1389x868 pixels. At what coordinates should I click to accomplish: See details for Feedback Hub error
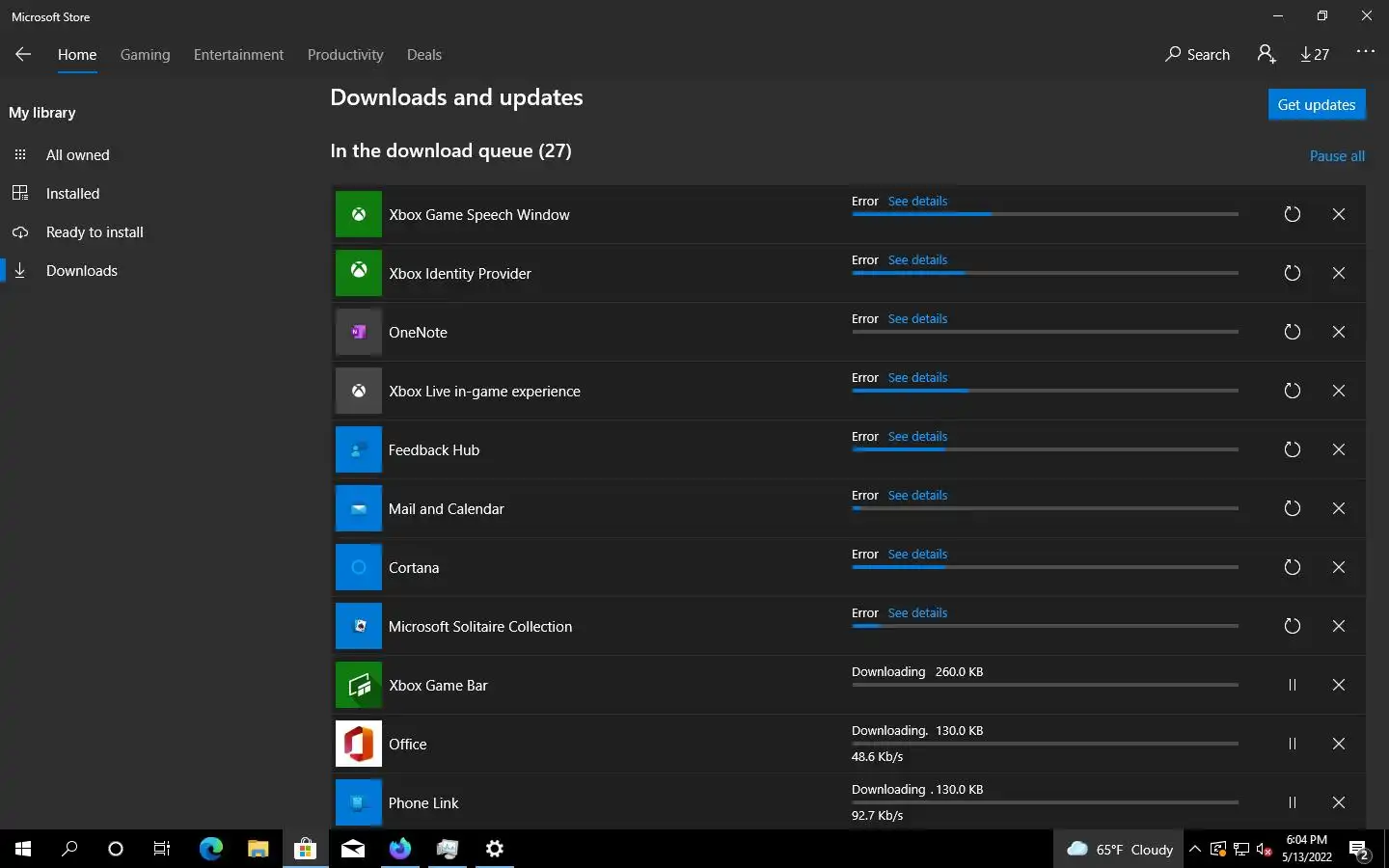[x=917, y=437]
